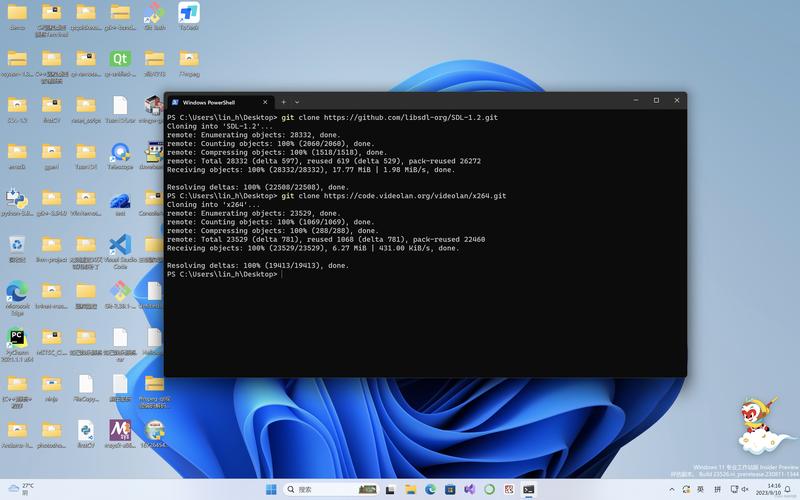This screenshot has width=800, height=500.
Task: Select the purple msys2 installer icon
Action: click(x=120, y=434)
